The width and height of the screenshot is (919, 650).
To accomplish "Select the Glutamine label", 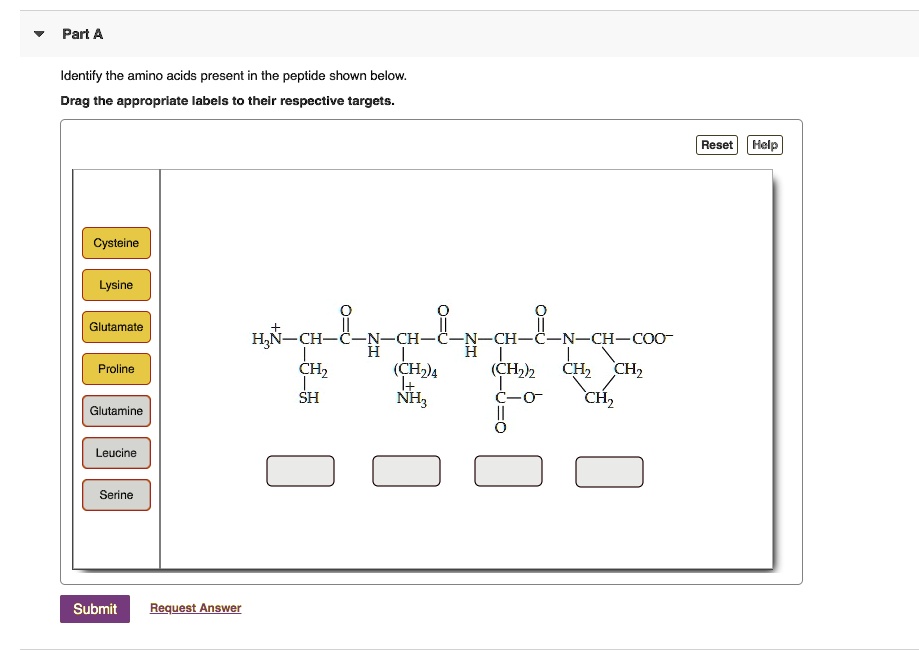I will click(x=116, y=411).
